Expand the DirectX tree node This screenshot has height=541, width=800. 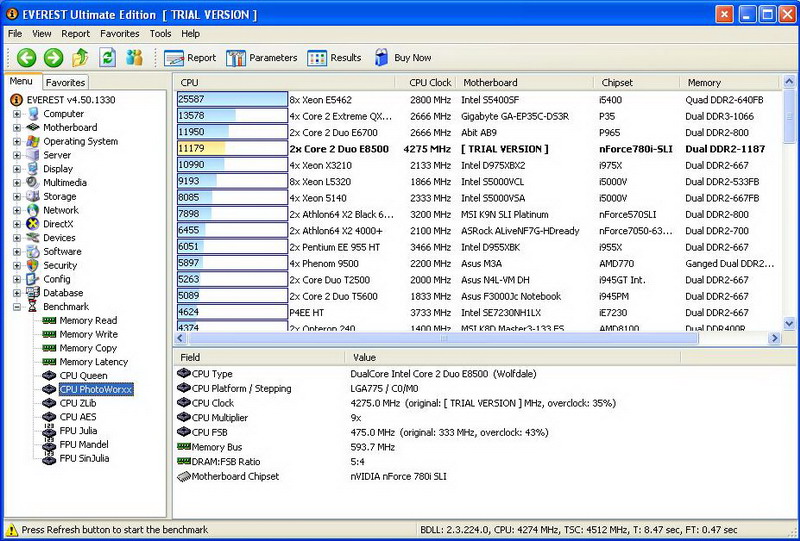pos(17,224)
